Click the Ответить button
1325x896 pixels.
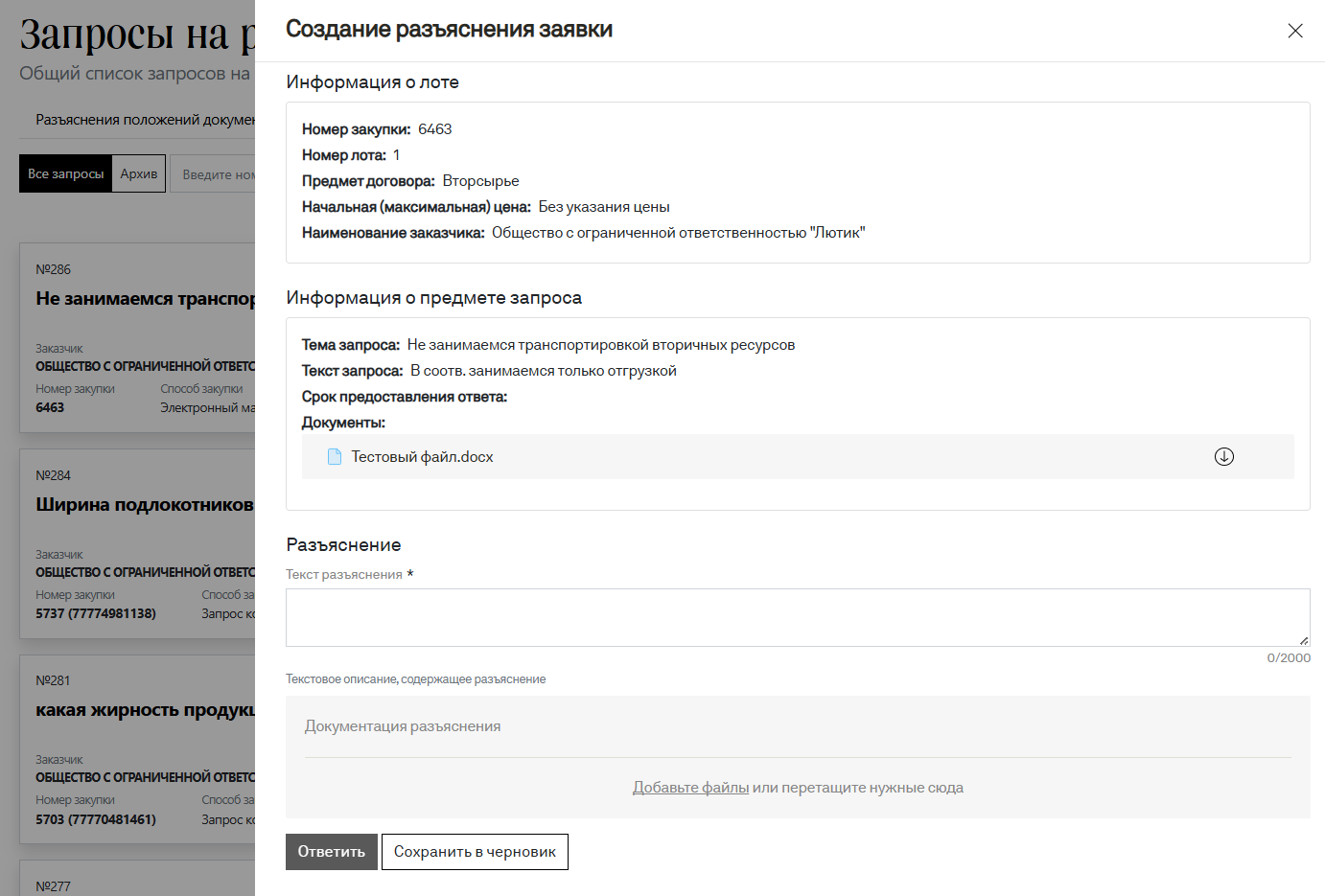click(x=331, y=852)
